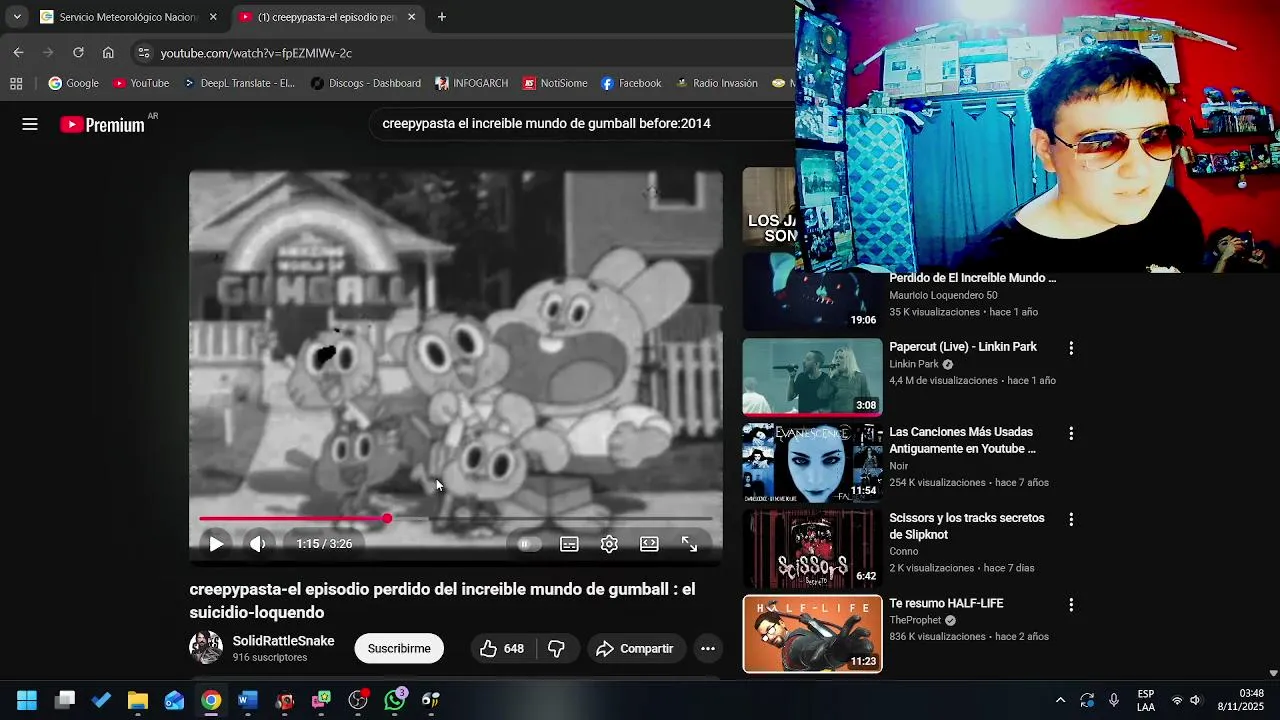The image size is (1280, 720).
Task: Close the Servicio Meteorológico tab
Action: point(213,17)
